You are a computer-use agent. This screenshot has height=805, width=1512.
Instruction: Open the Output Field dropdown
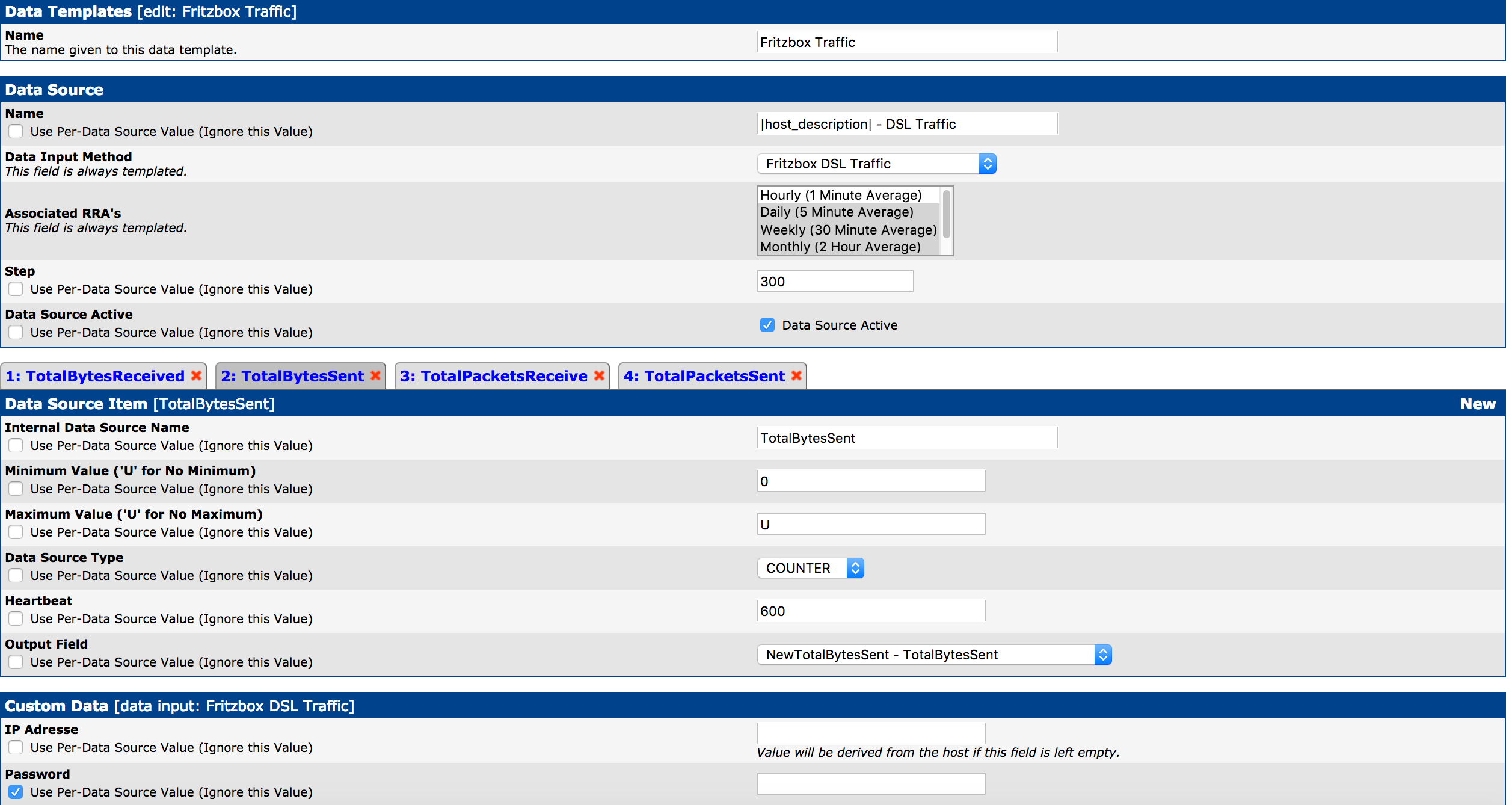click(x=934, y=655)
